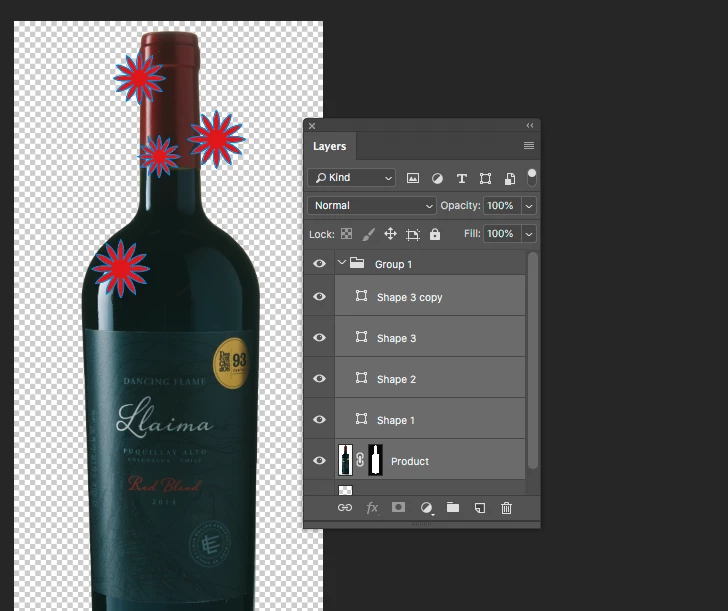728x611 pixels.
Task: Filter layers by adjustment layers icon
Action: click(x=437, y=178)
